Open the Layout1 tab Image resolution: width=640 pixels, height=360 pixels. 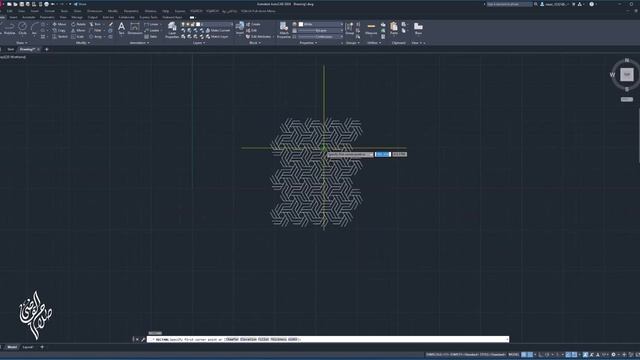(x=27, y=347)
